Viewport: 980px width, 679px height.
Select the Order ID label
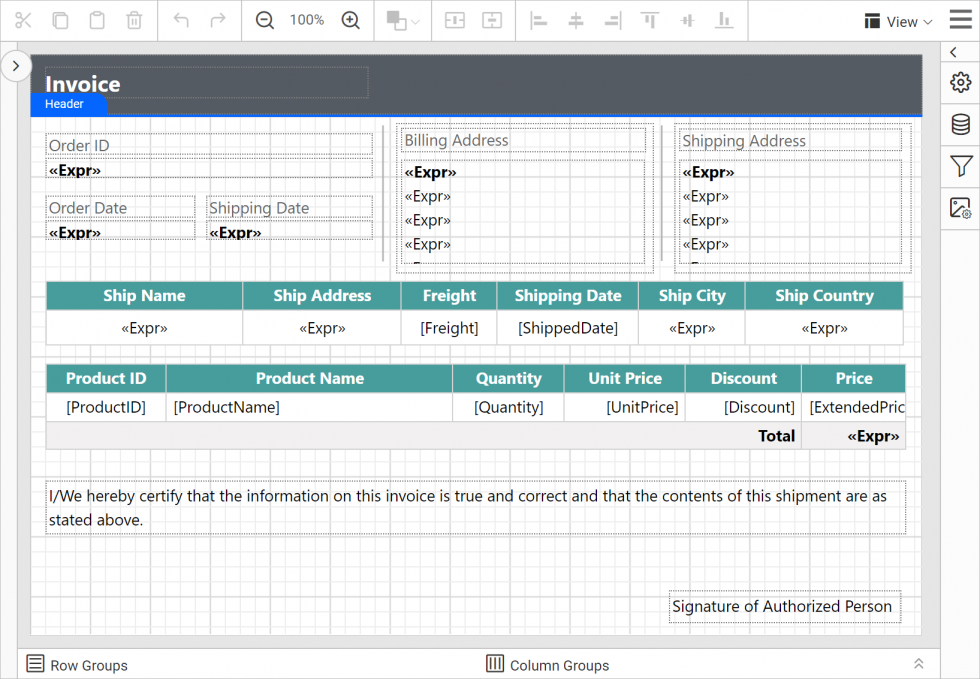(209, 145)
